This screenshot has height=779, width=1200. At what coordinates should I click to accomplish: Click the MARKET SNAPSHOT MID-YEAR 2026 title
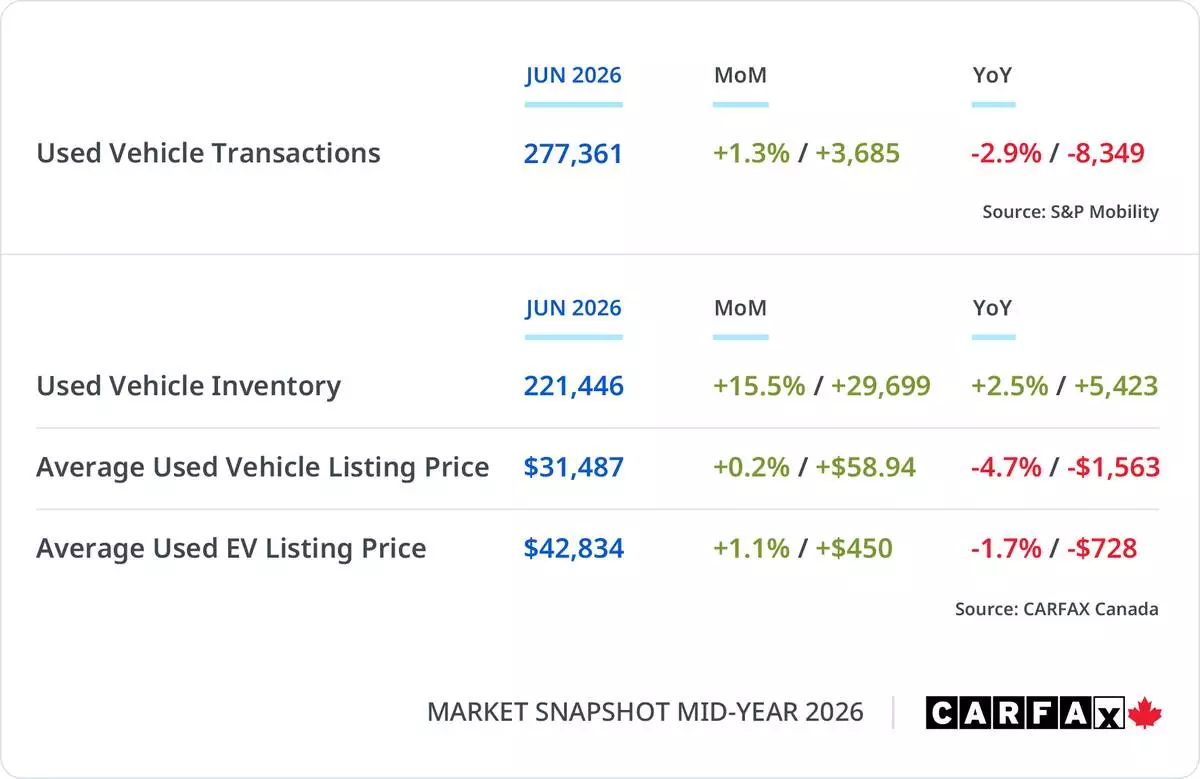click(645, 712)
